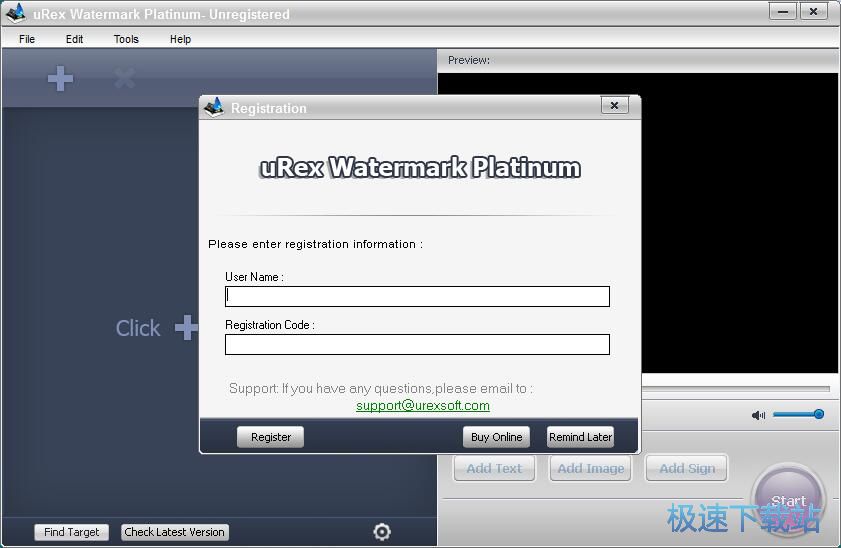Click the black preview video area

pos(740,223)
